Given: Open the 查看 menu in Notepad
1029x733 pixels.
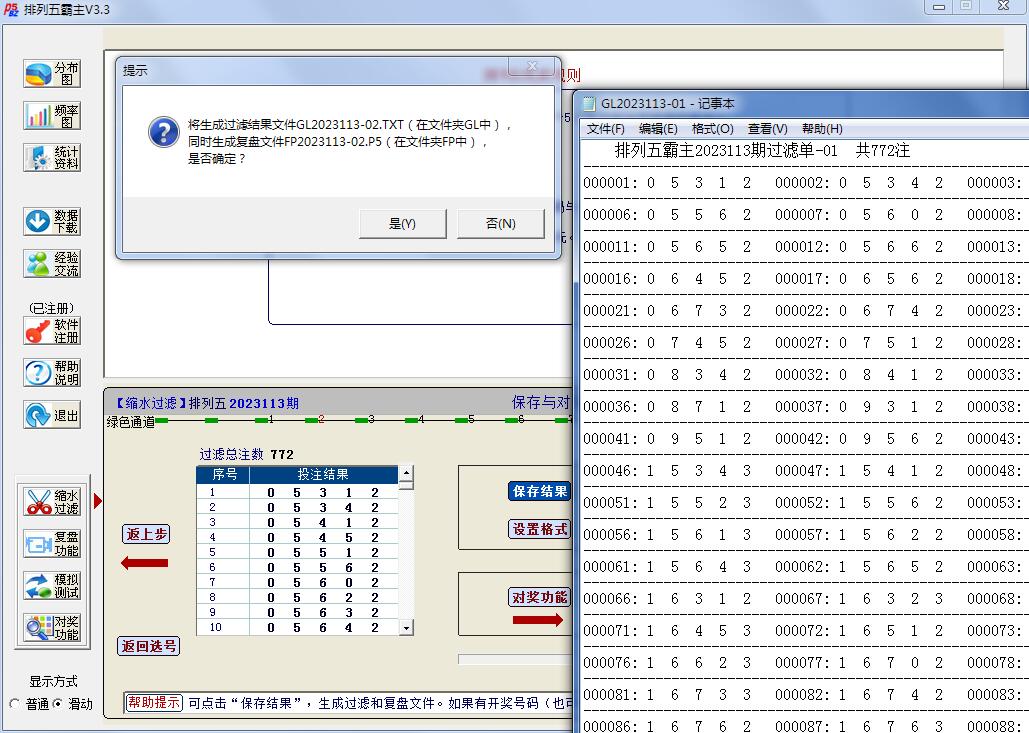Looking at the screenshot, I should tap(765, 128).
